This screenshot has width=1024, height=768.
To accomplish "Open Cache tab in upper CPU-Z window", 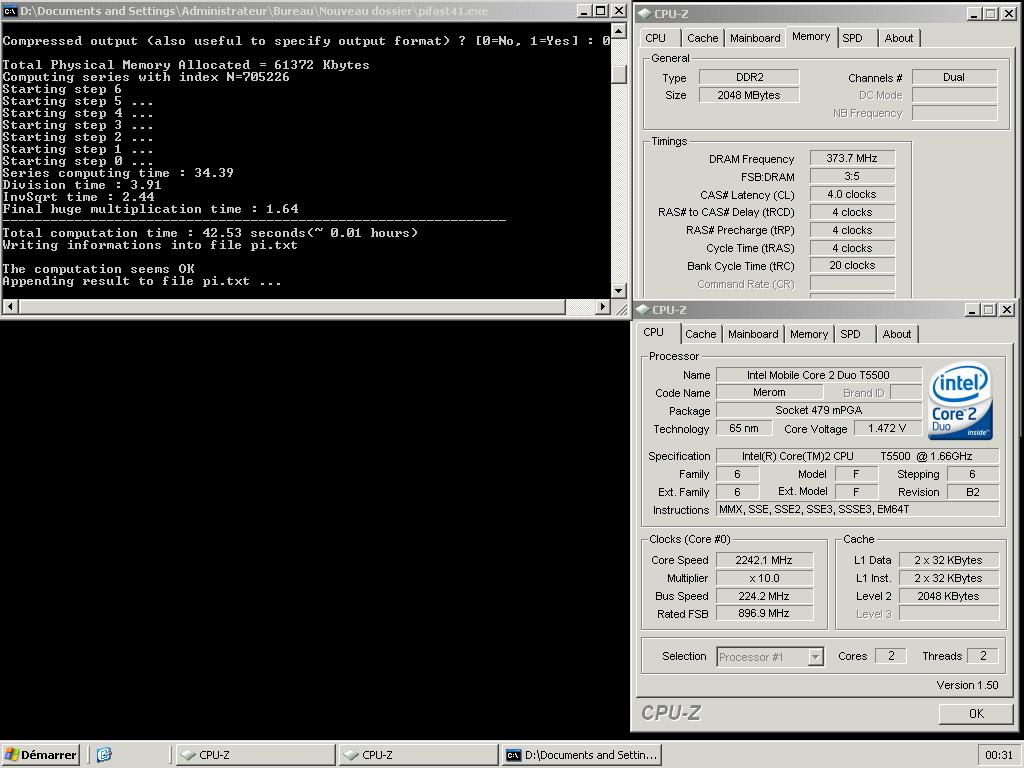I will point(703,38).
